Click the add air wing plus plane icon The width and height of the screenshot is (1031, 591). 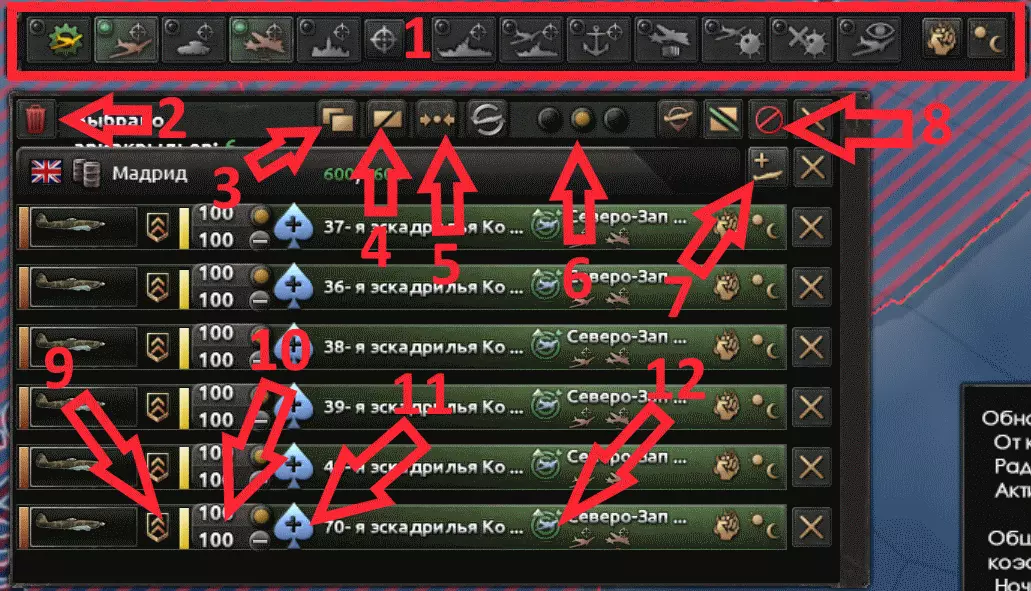[767, 167]
